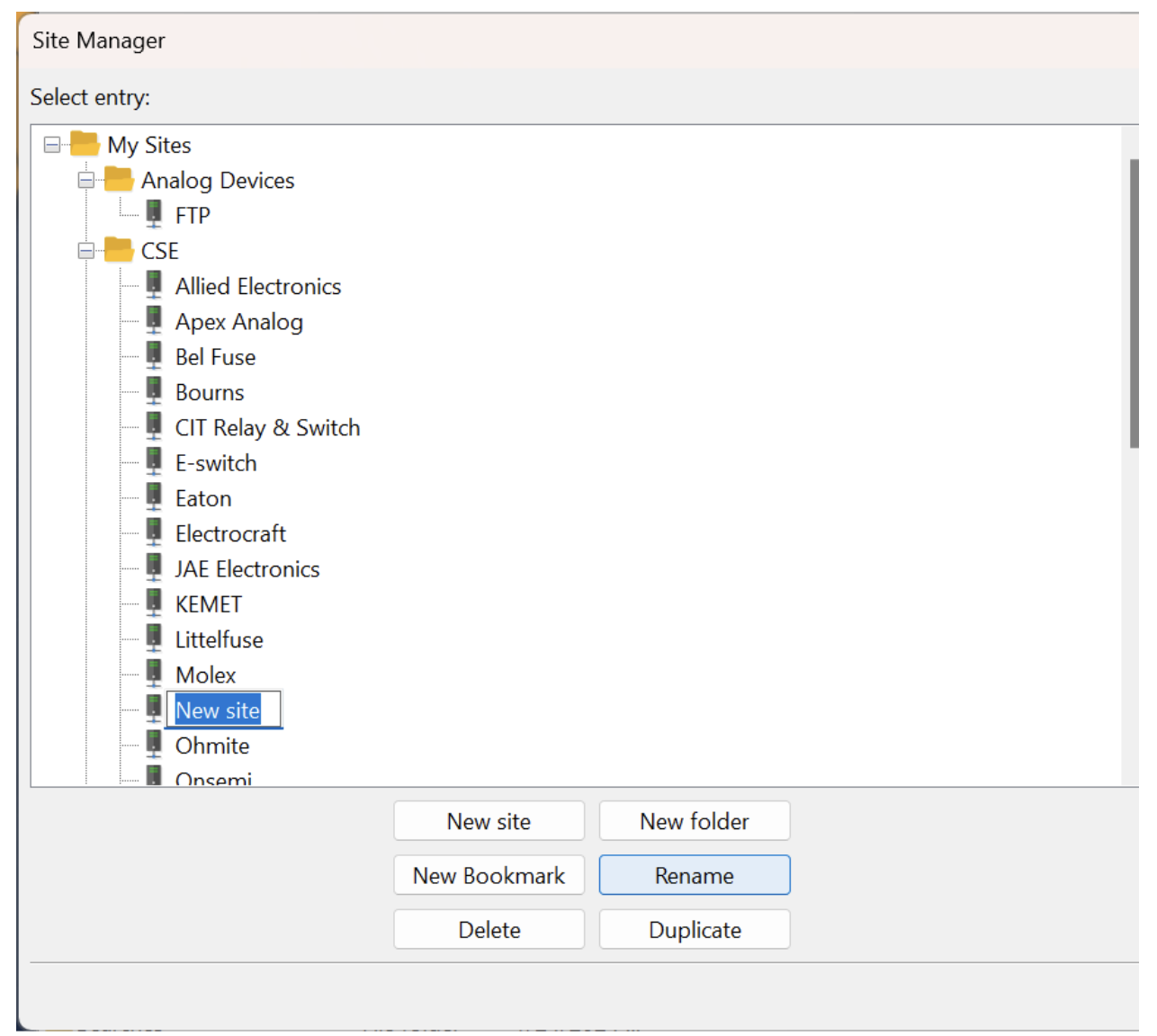The height and width of the screenshot is (1036, 1157).
Task: Collapse the My Sites root node
Action: point(52,145)
